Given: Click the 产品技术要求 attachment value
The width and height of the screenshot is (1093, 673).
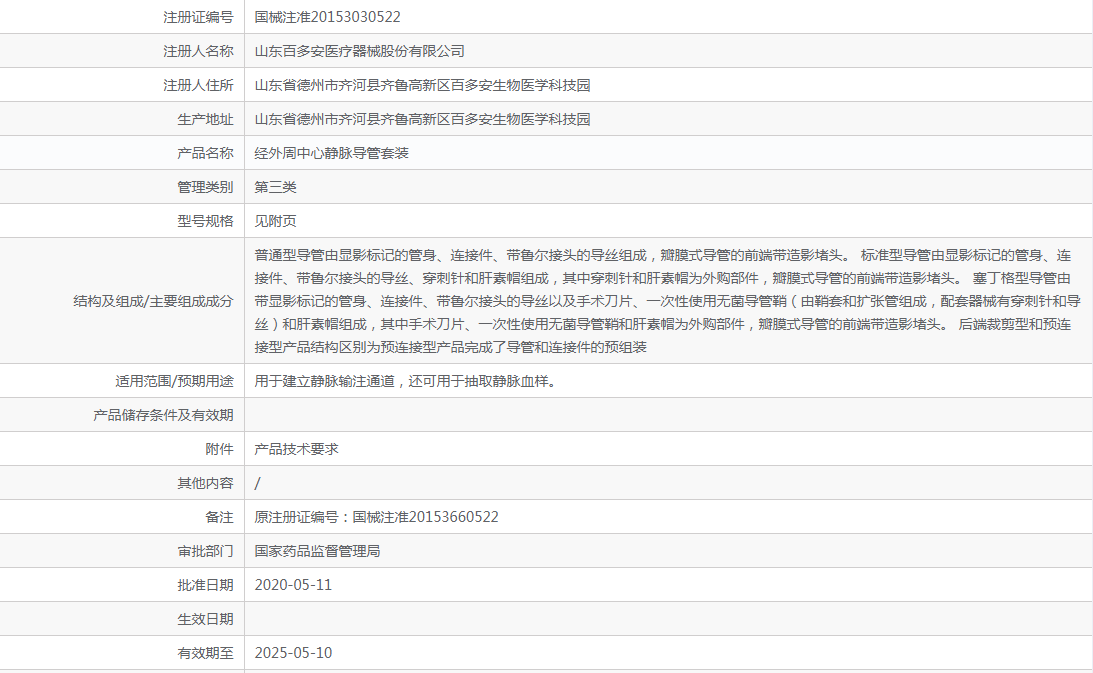Looking at the screenshot, I should pyautogui.click(x=296, y=449).
